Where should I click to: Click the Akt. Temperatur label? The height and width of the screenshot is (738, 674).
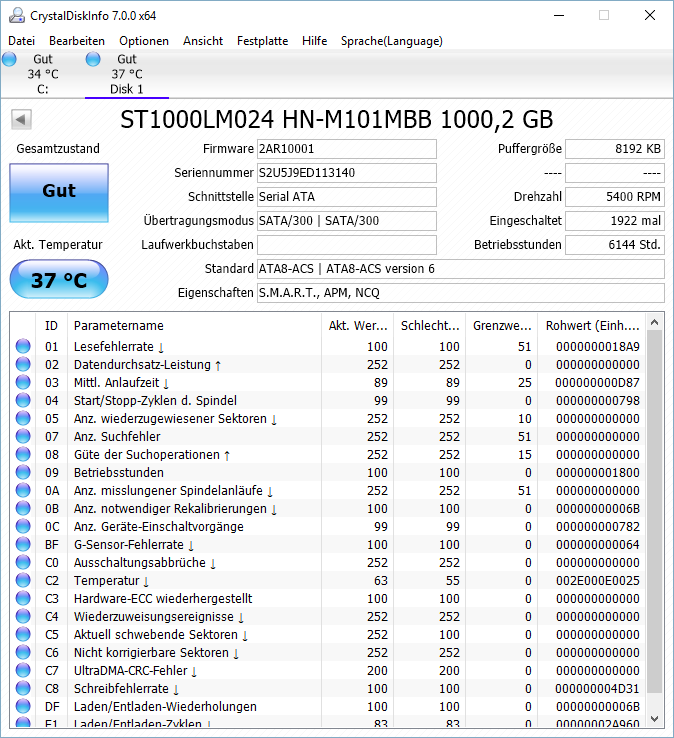(x=58, y=245)
